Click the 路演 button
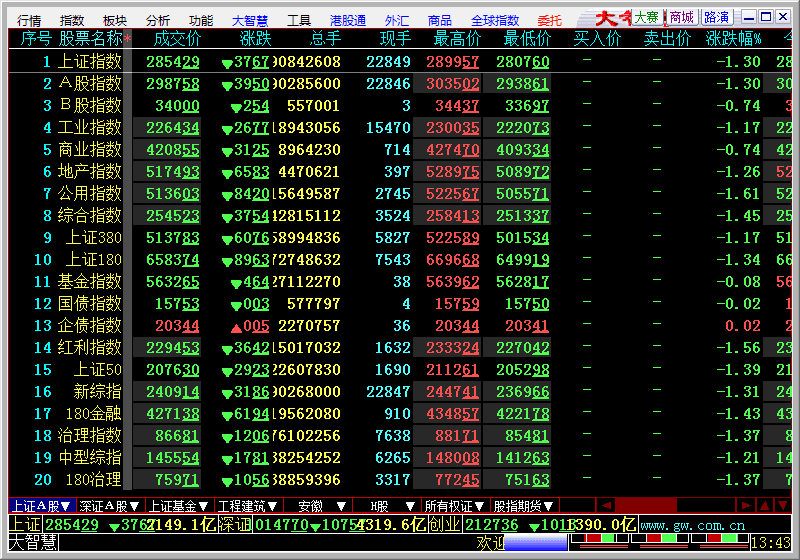800x560 pixels. tap(716, 17)
